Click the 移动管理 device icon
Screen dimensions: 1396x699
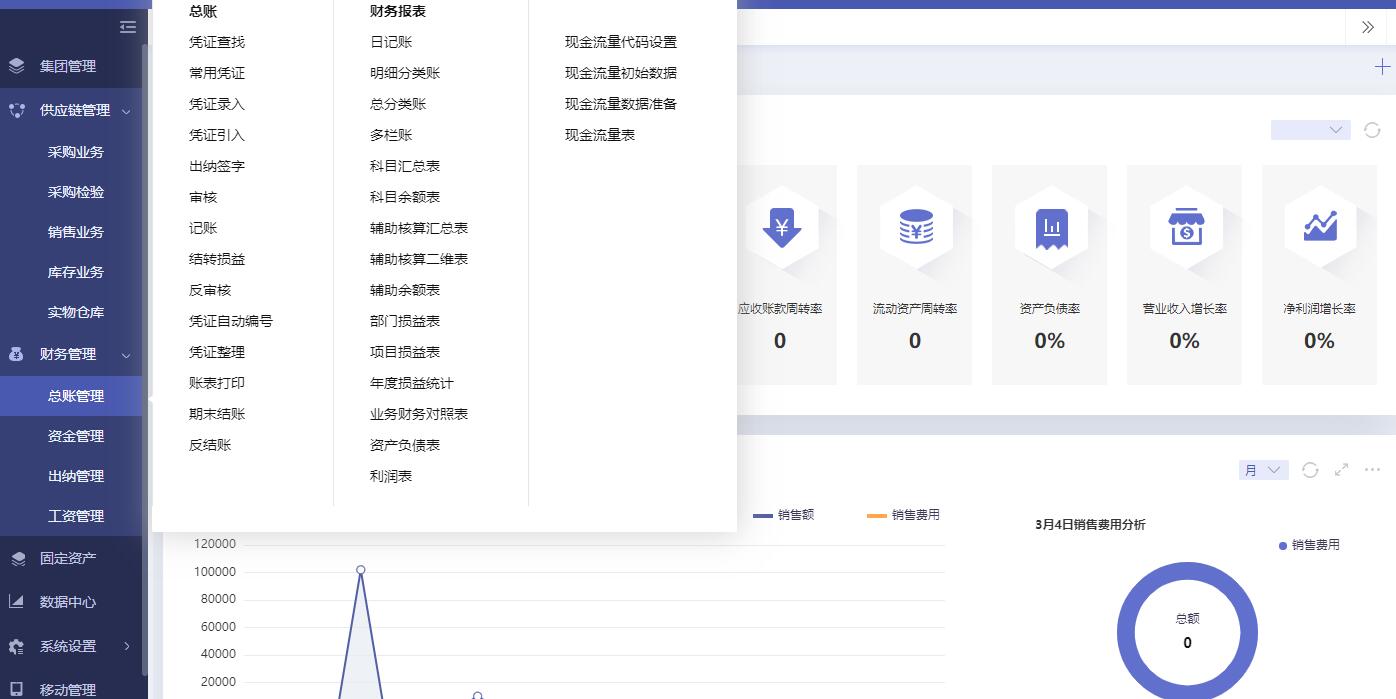(x=17, y=690)
